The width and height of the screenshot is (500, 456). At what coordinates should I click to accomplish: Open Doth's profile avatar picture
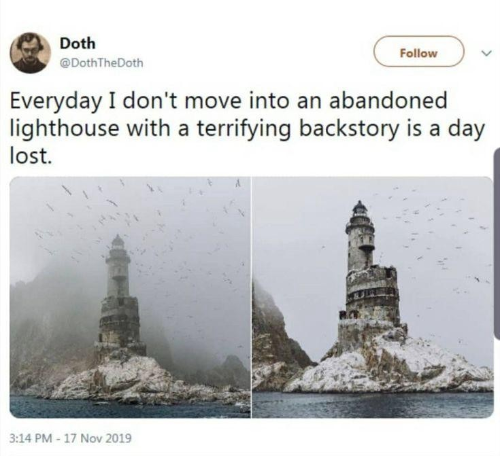coord(30,53)
